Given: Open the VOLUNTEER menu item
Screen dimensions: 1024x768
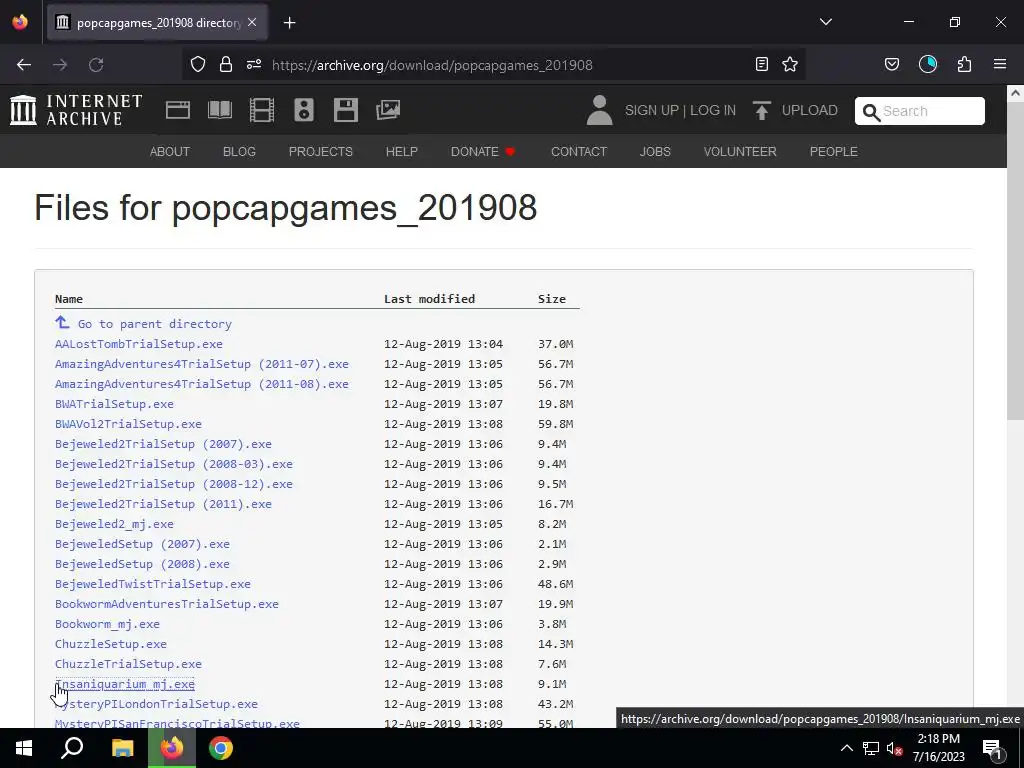Looking at the screenshot, I should click(x=740, y=152).
